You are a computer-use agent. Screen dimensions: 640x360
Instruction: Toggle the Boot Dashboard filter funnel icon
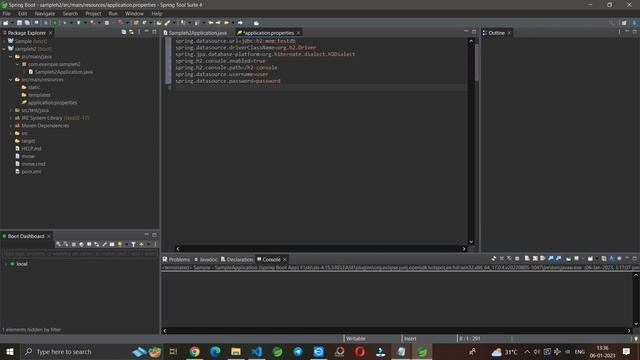click(x=133, y=244)
